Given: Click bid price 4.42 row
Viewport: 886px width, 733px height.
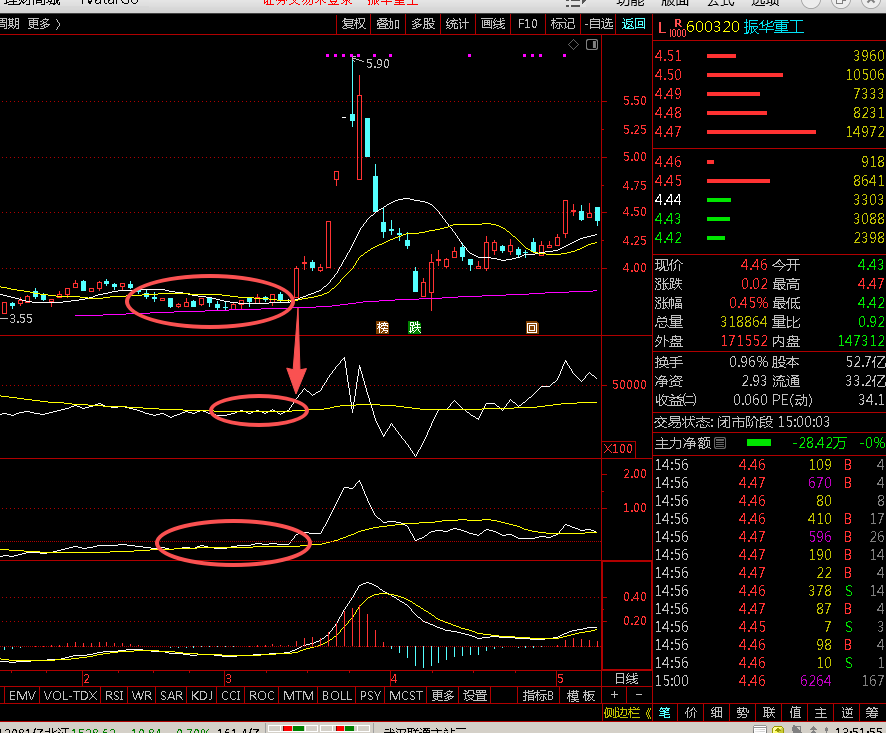Looking at the screenshot, I should tap(769, 238).
